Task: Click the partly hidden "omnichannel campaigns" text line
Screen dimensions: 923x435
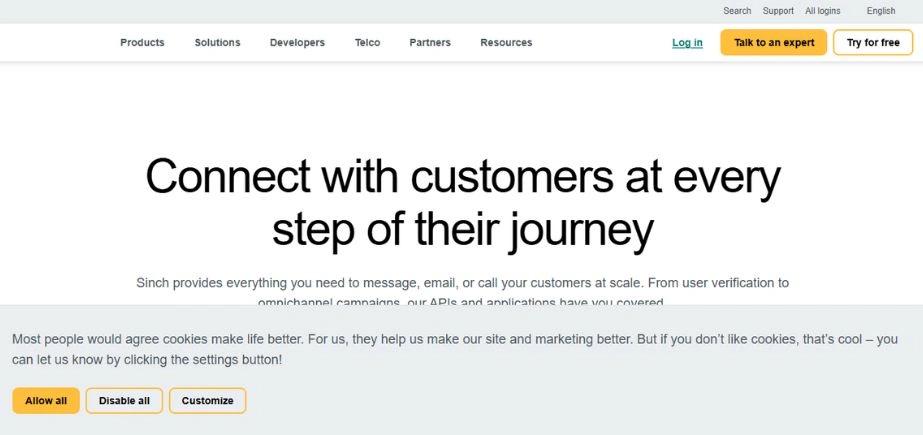Action: pyautogui.click(x=462, y=302)
